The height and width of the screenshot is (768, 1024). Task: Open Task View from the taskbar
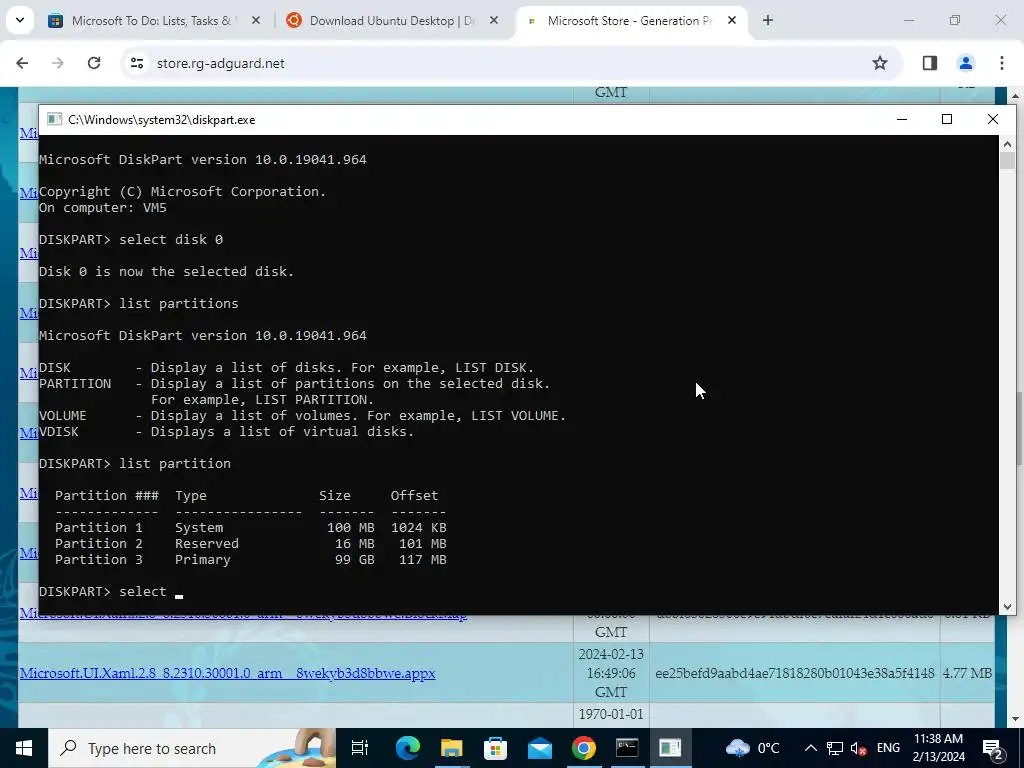click(x=360, y=748)
